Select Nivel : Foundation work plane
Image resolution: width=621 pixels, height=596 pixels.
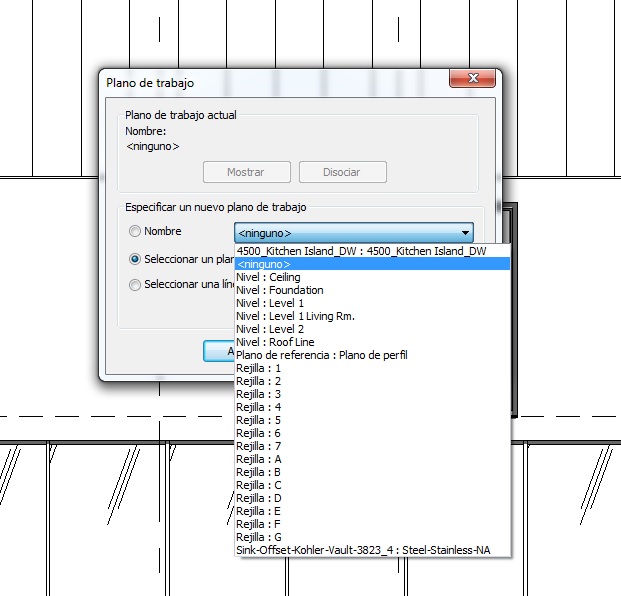coord(279,290)
